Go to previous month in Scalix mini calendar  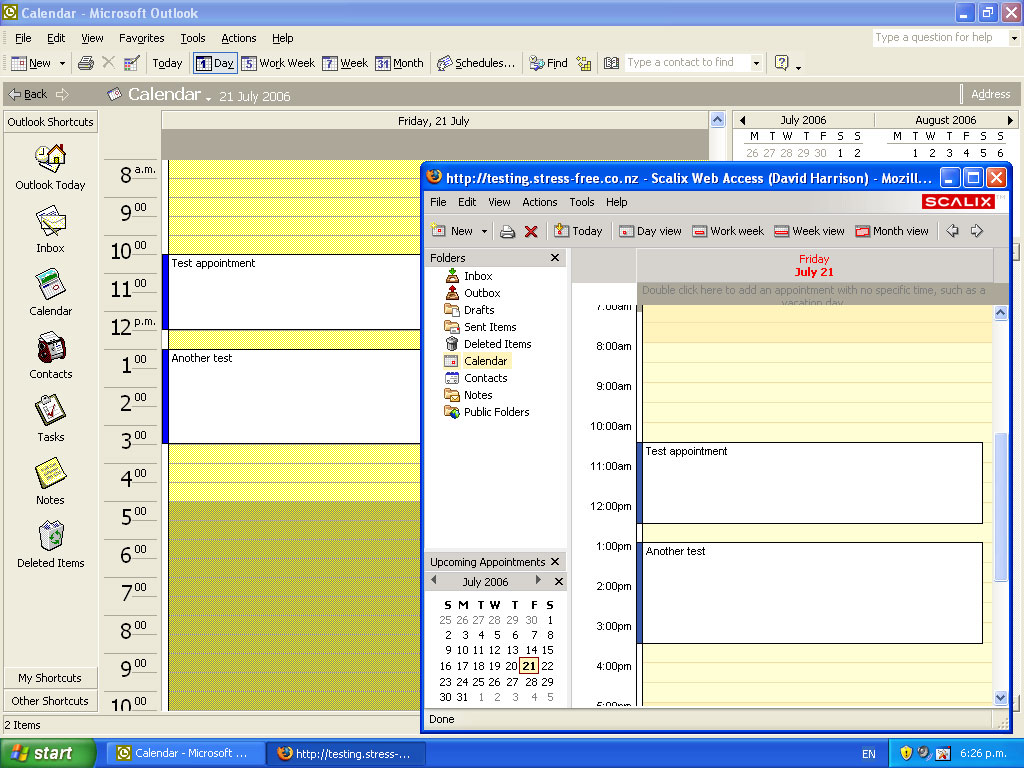(434, 580)
